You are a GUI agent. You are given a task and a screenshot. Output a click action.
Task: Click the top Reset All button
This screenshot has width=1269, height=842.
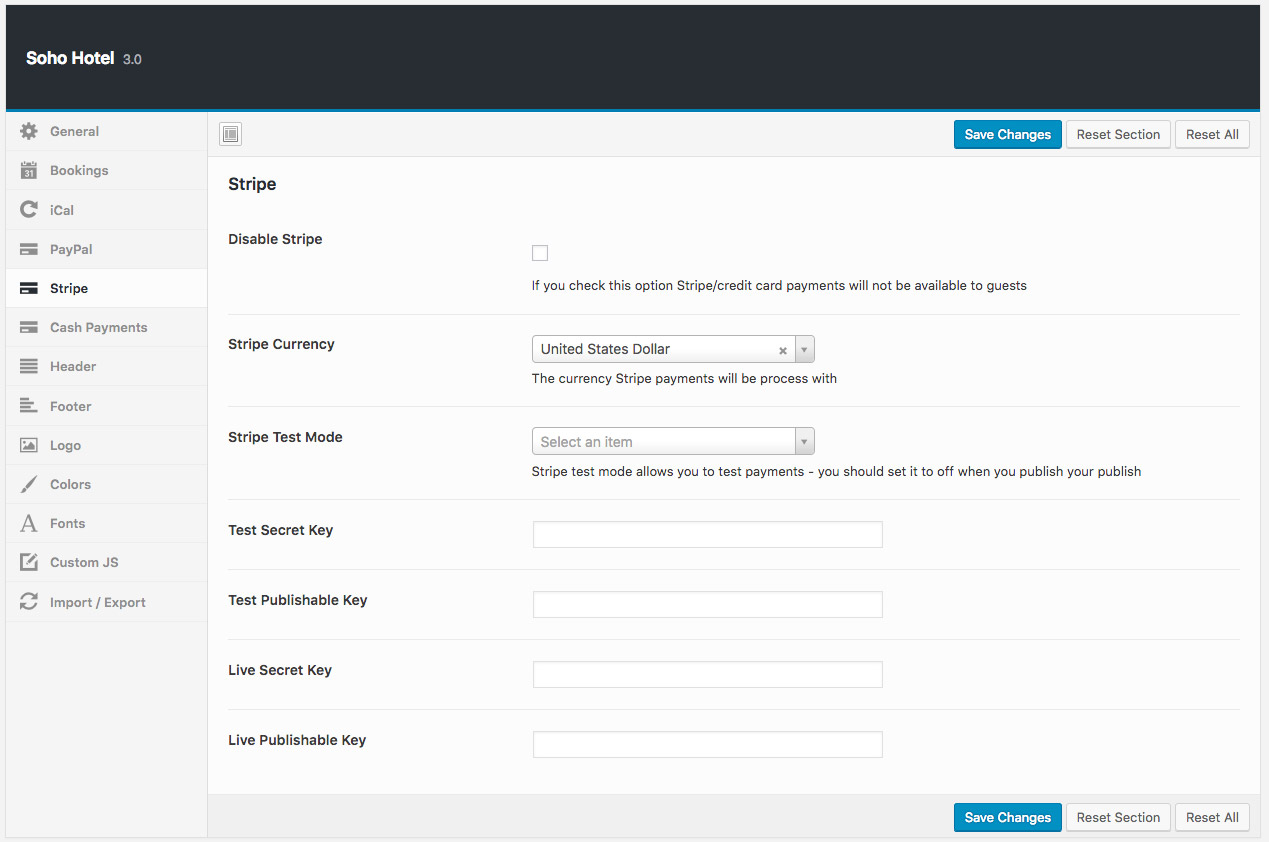[x=1211, y=134]
